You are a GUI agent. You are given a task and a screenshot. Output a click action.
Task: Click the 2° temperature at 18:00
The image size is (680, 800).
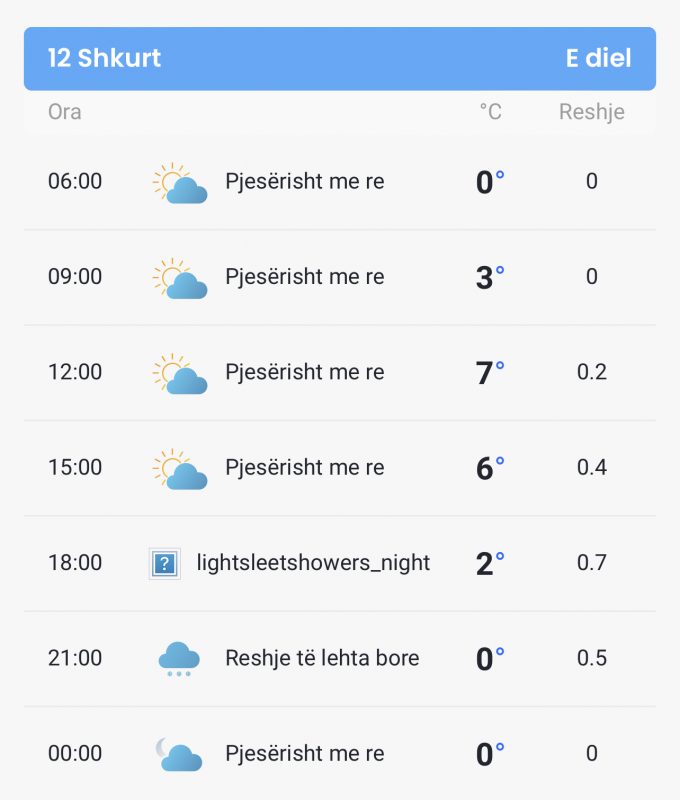tap(490, 563)
